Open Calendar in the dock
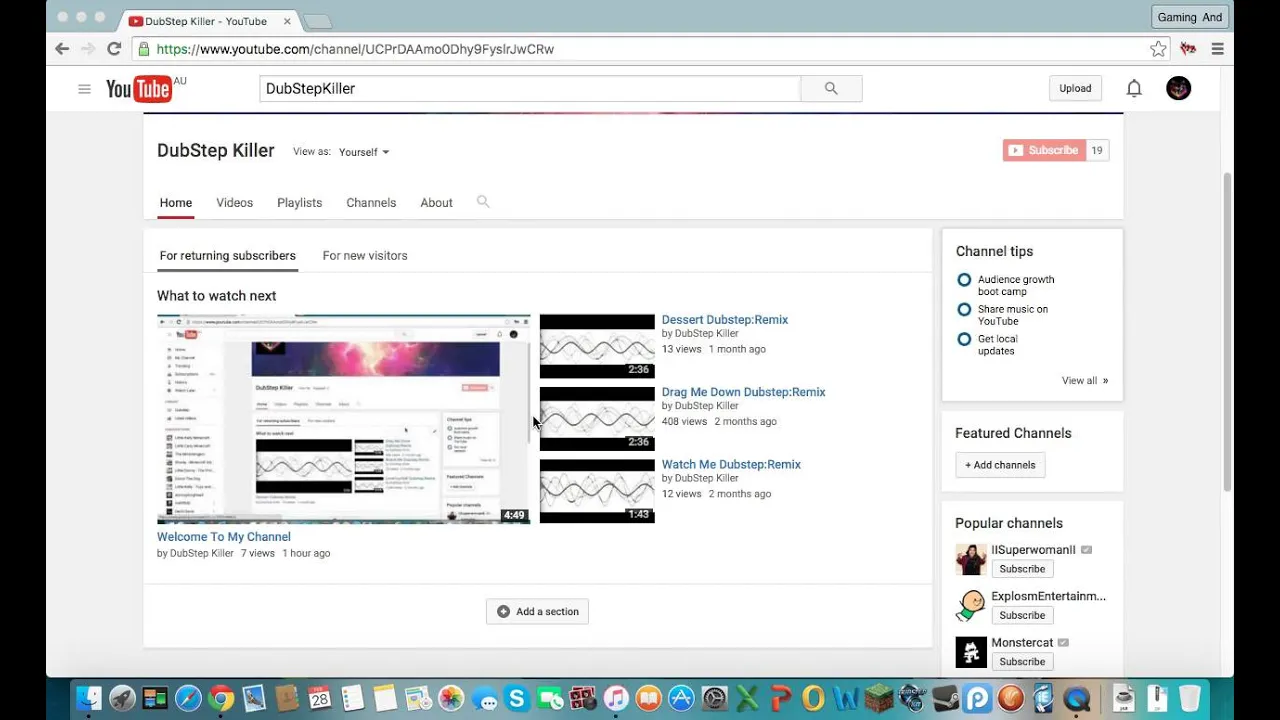The image size is (1280, 720). [x=320, y=698]
